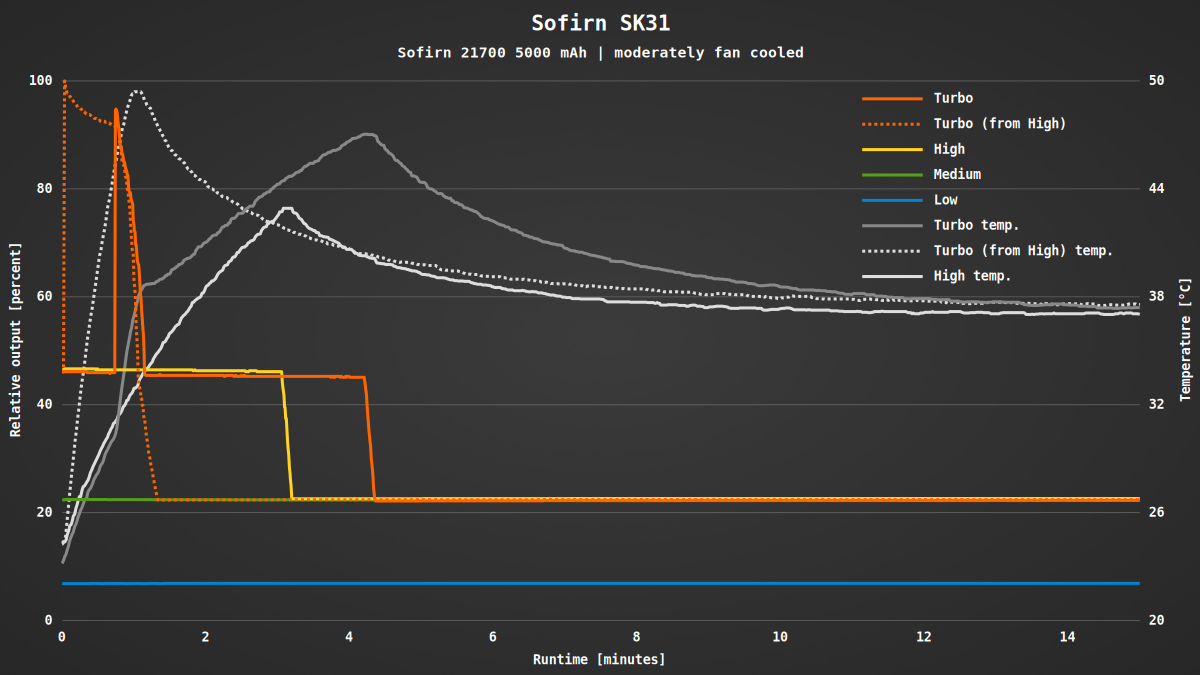This screenshot has width=1200, height=675.
Task: Click the 60 tick on the output axis
Action: (45, 297)
